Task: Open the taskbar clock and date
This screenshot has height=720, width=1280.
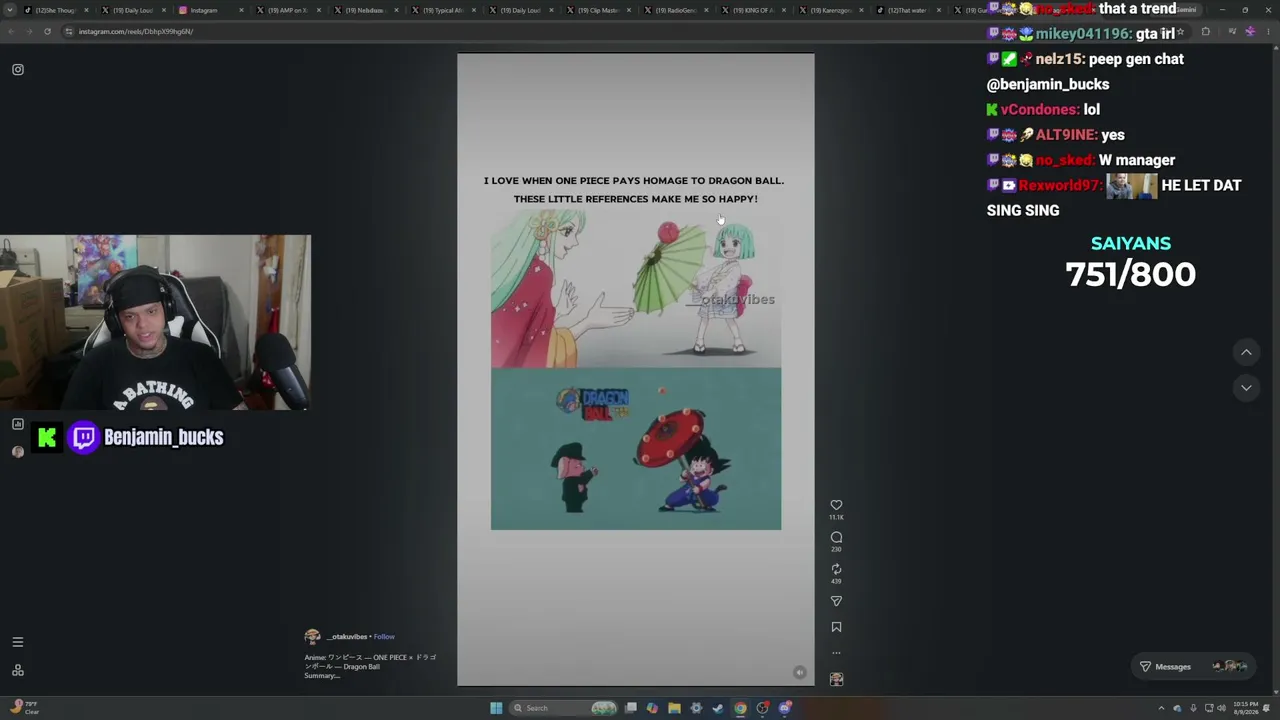Action: (x=1245, y=708)
